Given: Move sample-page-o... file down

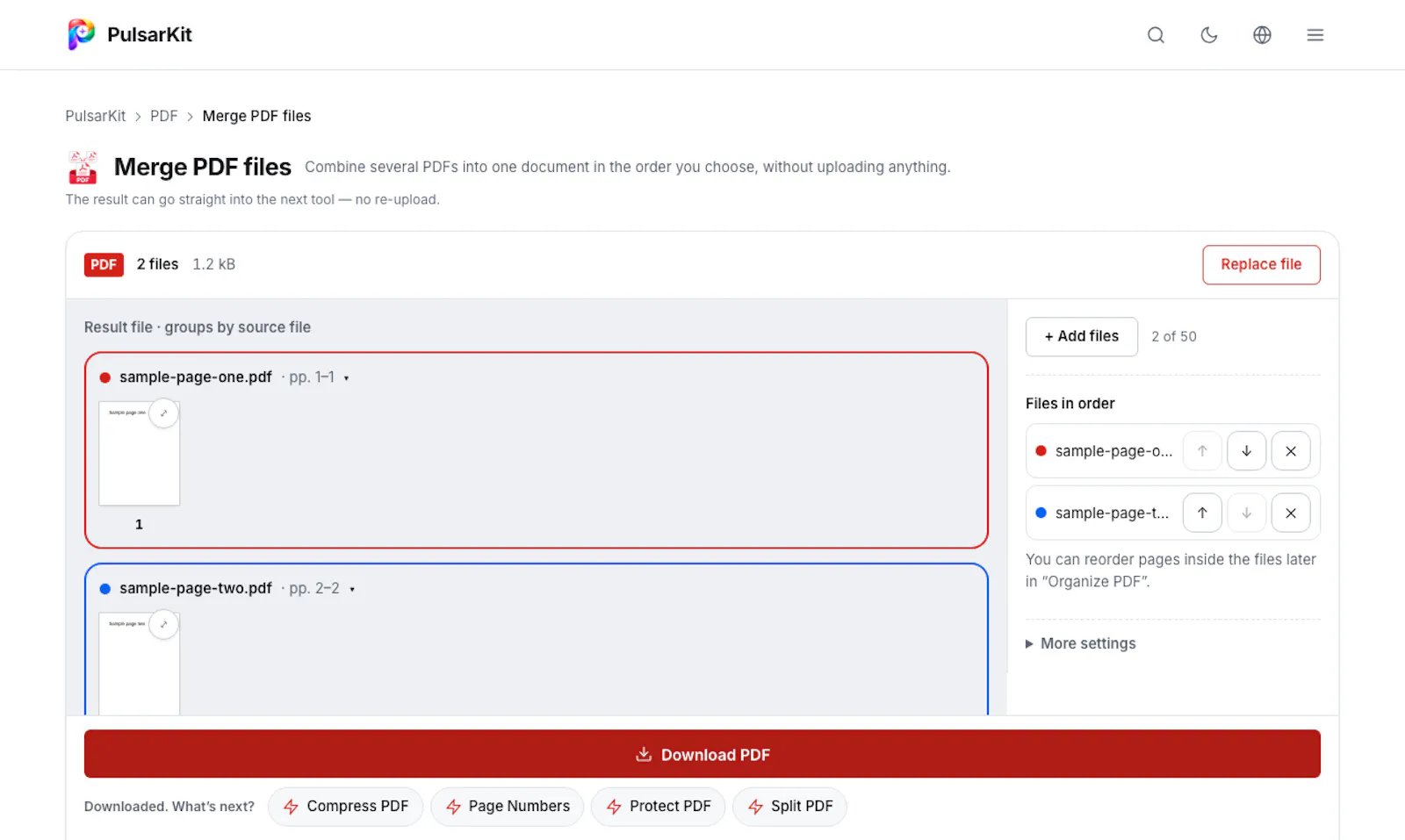Looking at the screenshot, I should tap(1246, 451).
